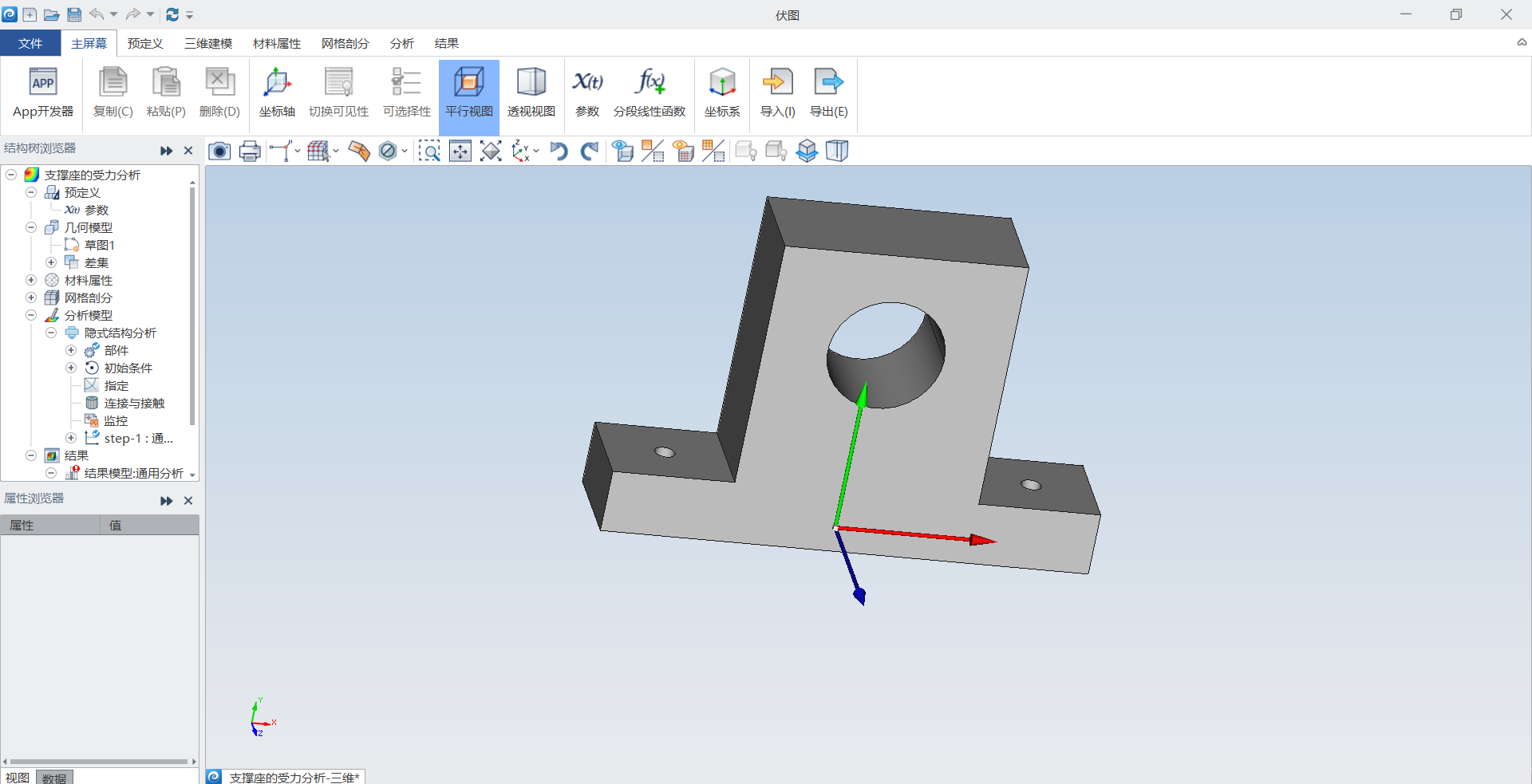Click the structure tree vertical scrollbar

click(x=192, y=303)
